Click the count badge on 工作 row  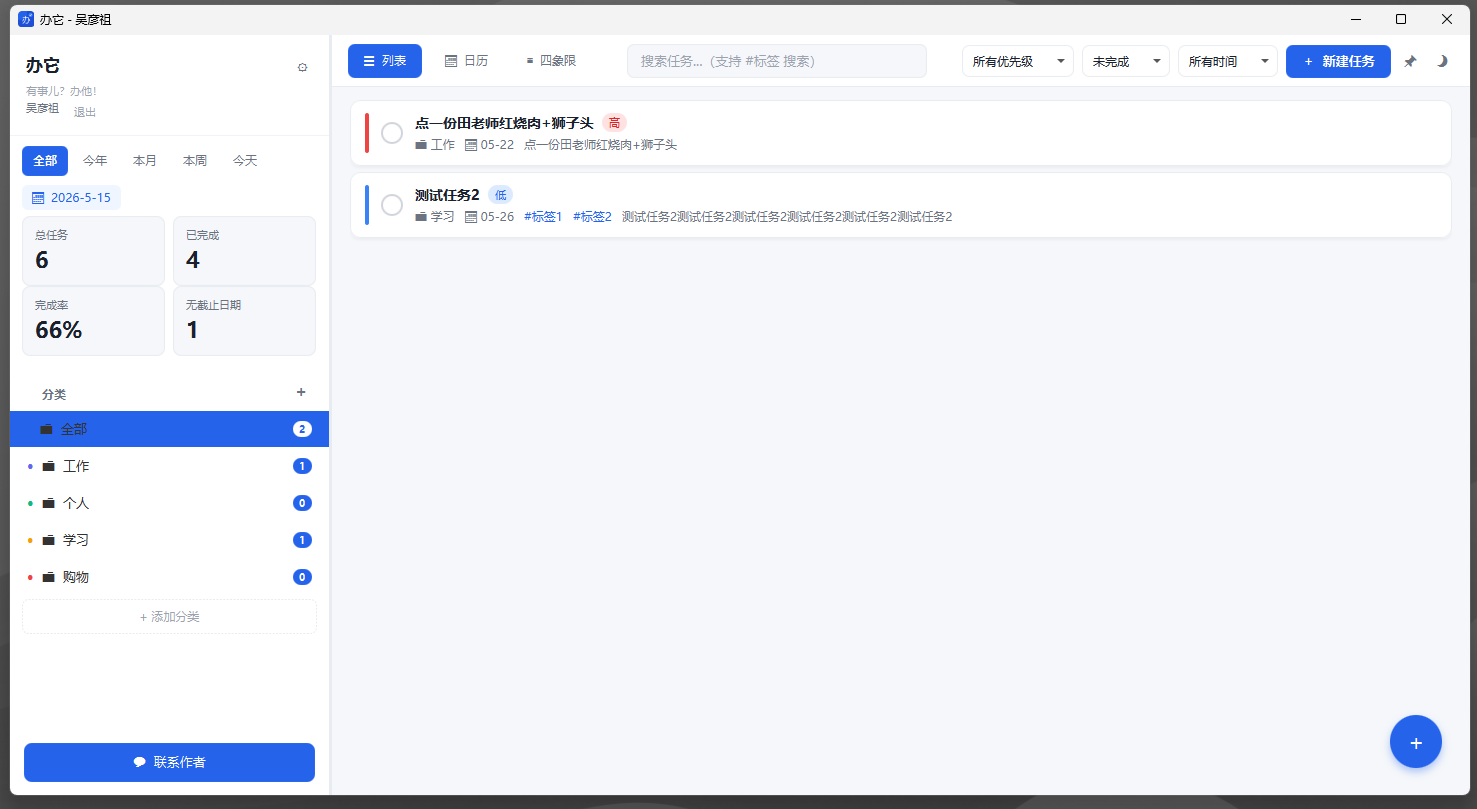coord(302,466)
